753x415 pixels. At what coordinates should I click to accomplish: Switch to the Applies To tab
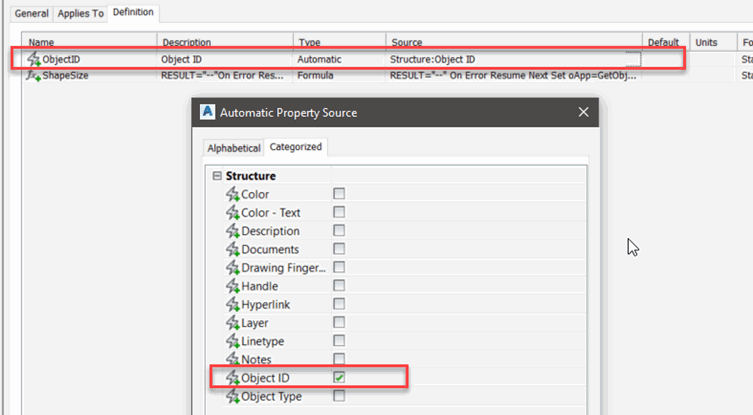80,13
